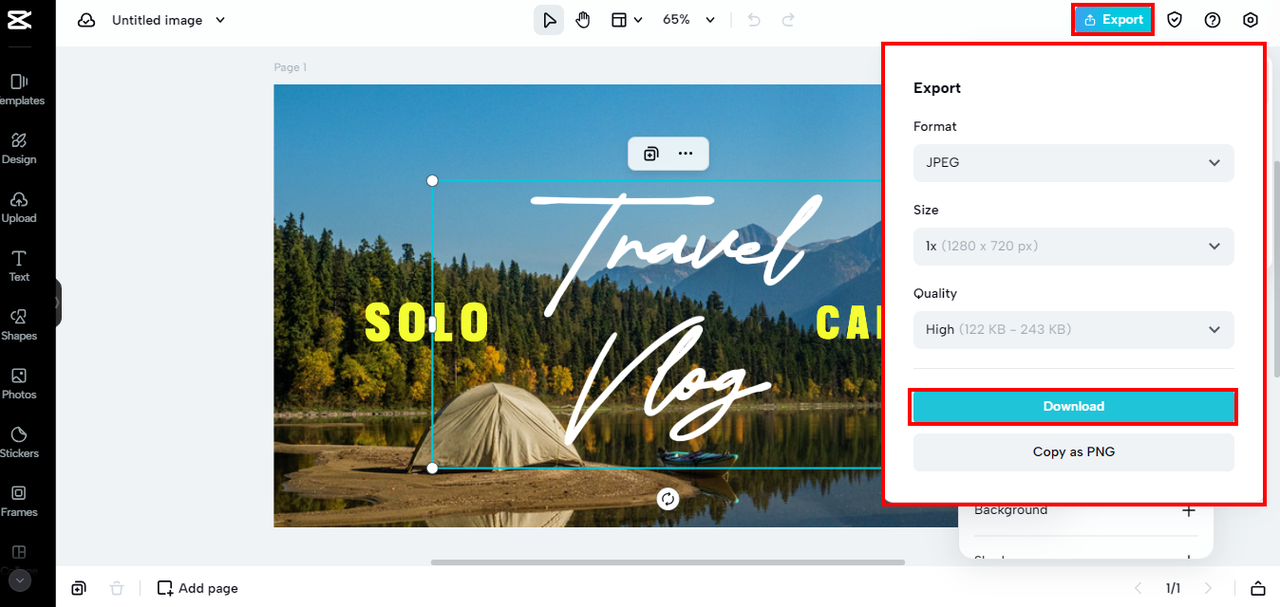Open the Photos sidebar panel
Viewport: 1280px width, 607px height.
coord(19,384)
